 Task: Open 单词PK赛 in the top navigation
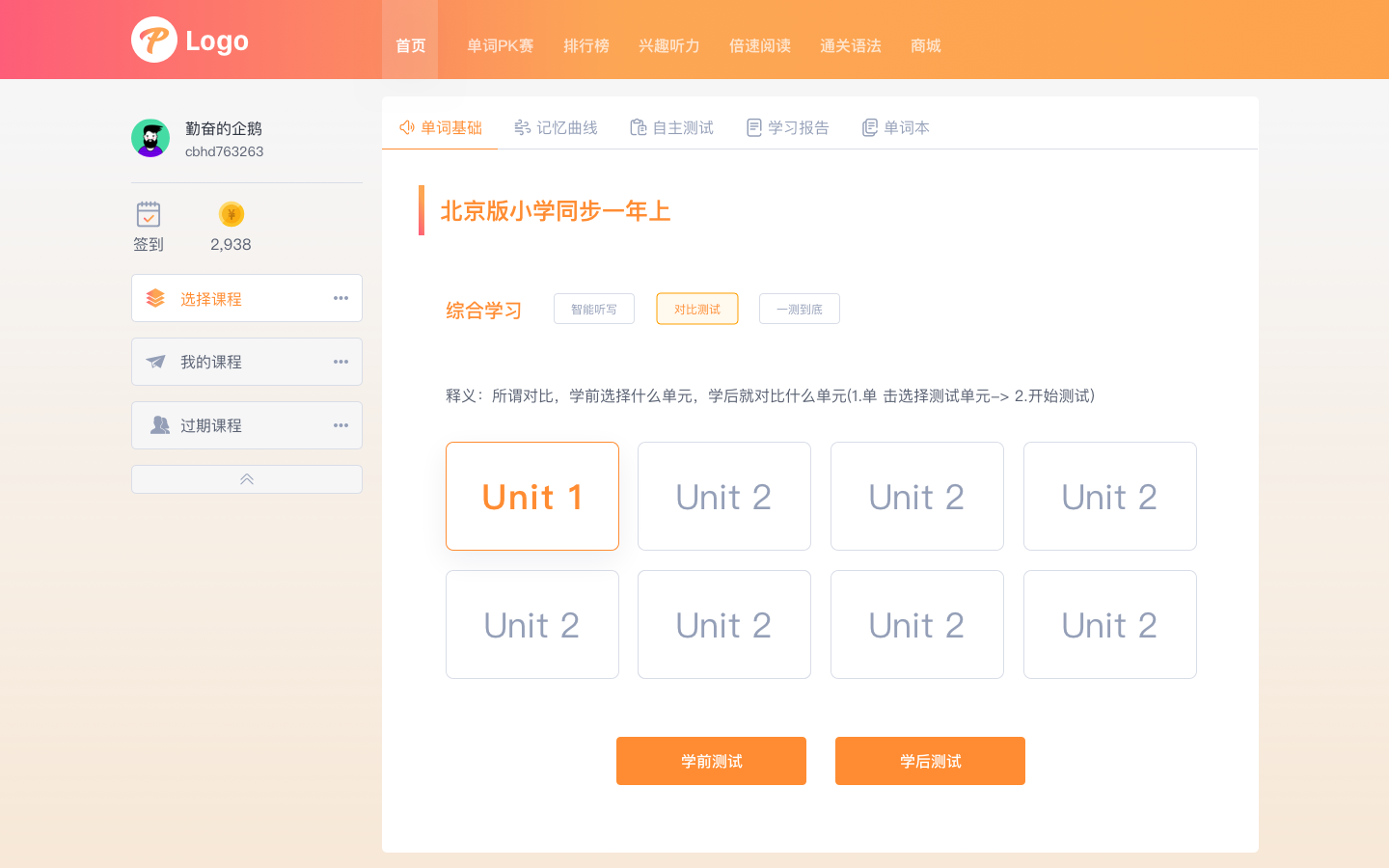point(501,45)
